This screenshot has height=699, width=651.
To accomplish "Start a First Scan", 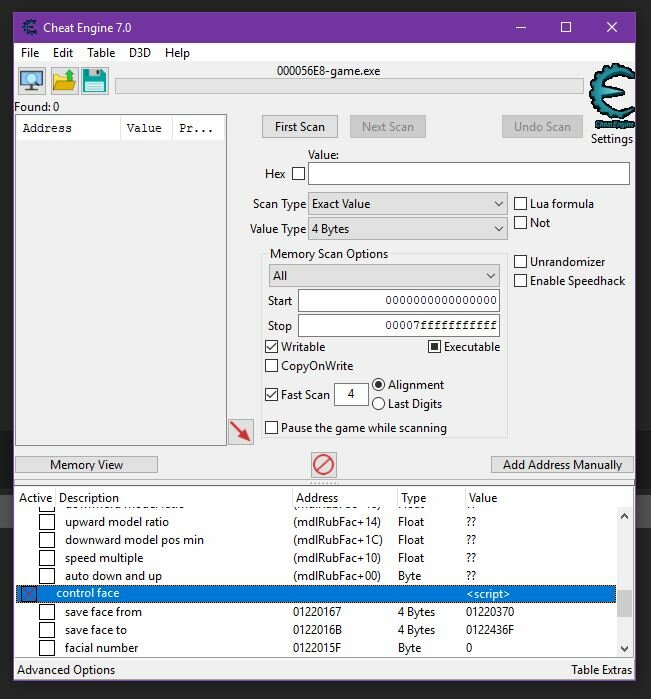I will (x=300, y=127).
